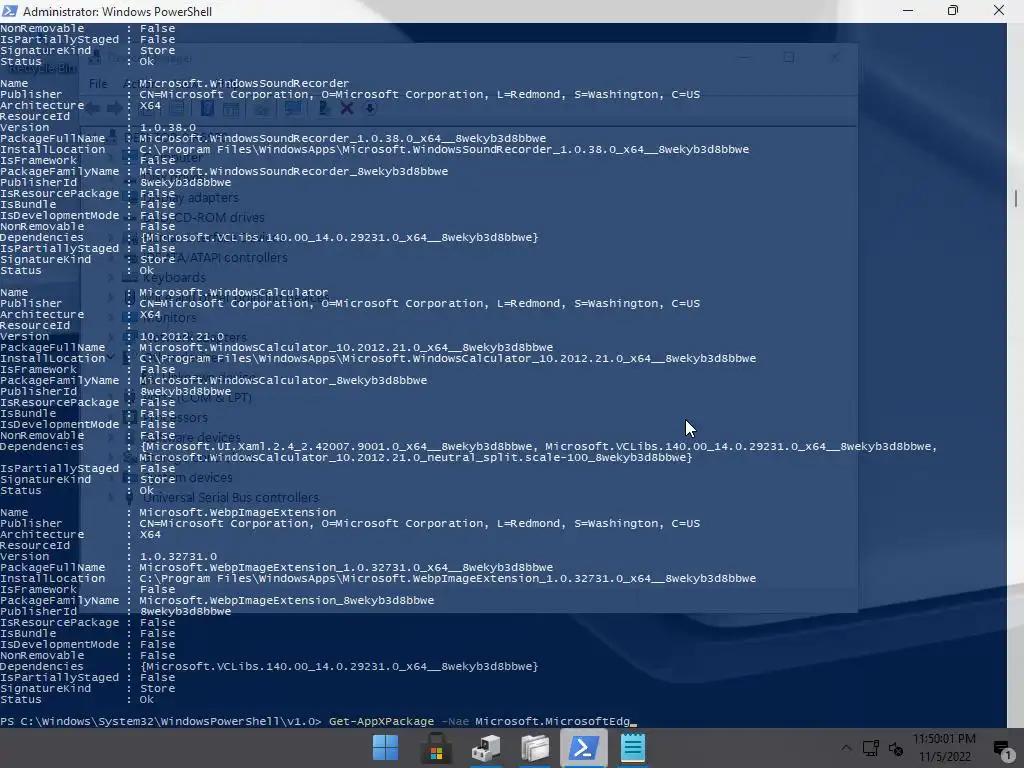Click the 'Administrator: Windows PowerShell' title text
The image size is (1024, 768).
(x=118, y=12)
